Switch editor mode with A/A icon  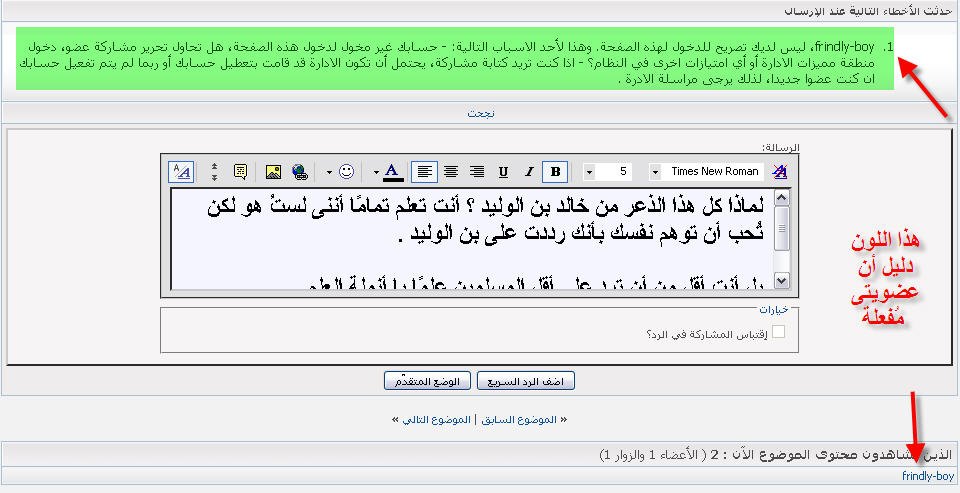tap(181, 172)
